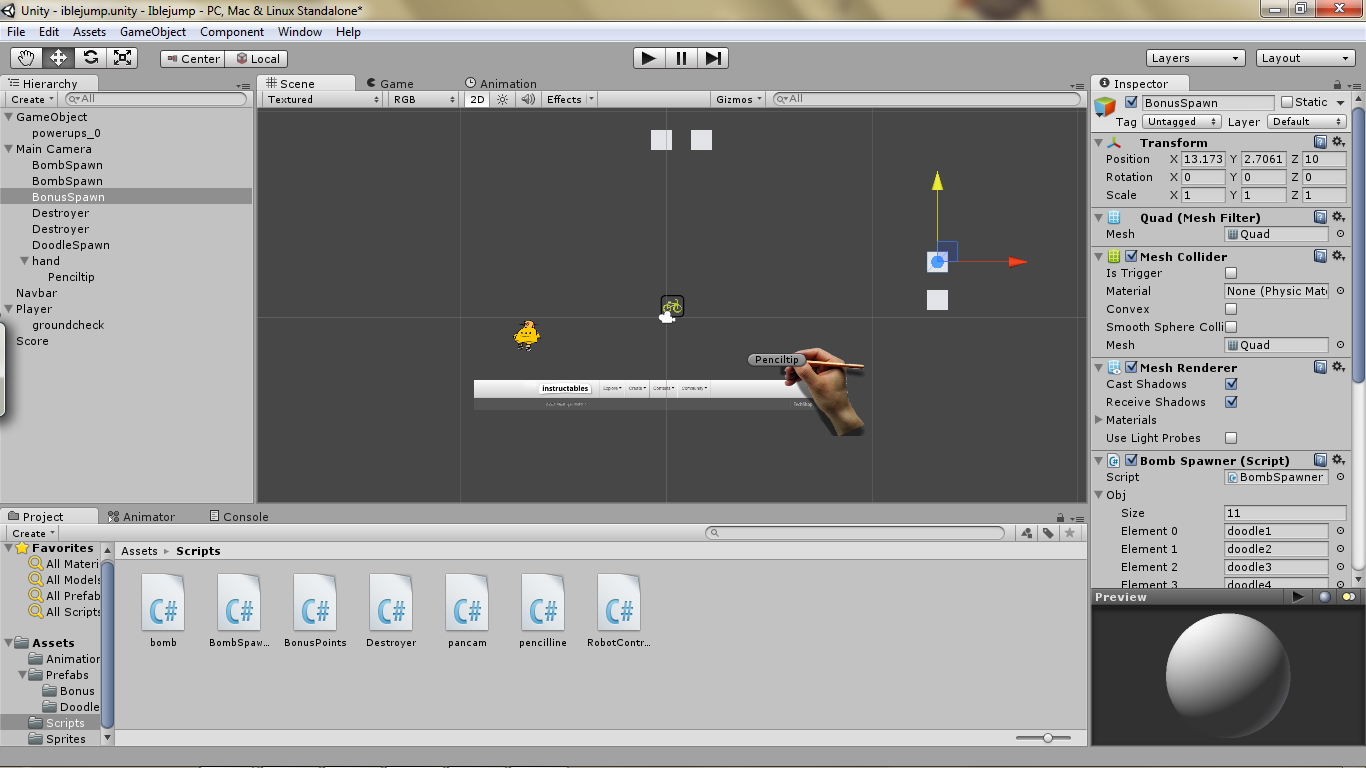Image resolution: width=1366 pixels, height=768 pixels.
Task: Toggle pivot Center button
Action: (193, 59)
